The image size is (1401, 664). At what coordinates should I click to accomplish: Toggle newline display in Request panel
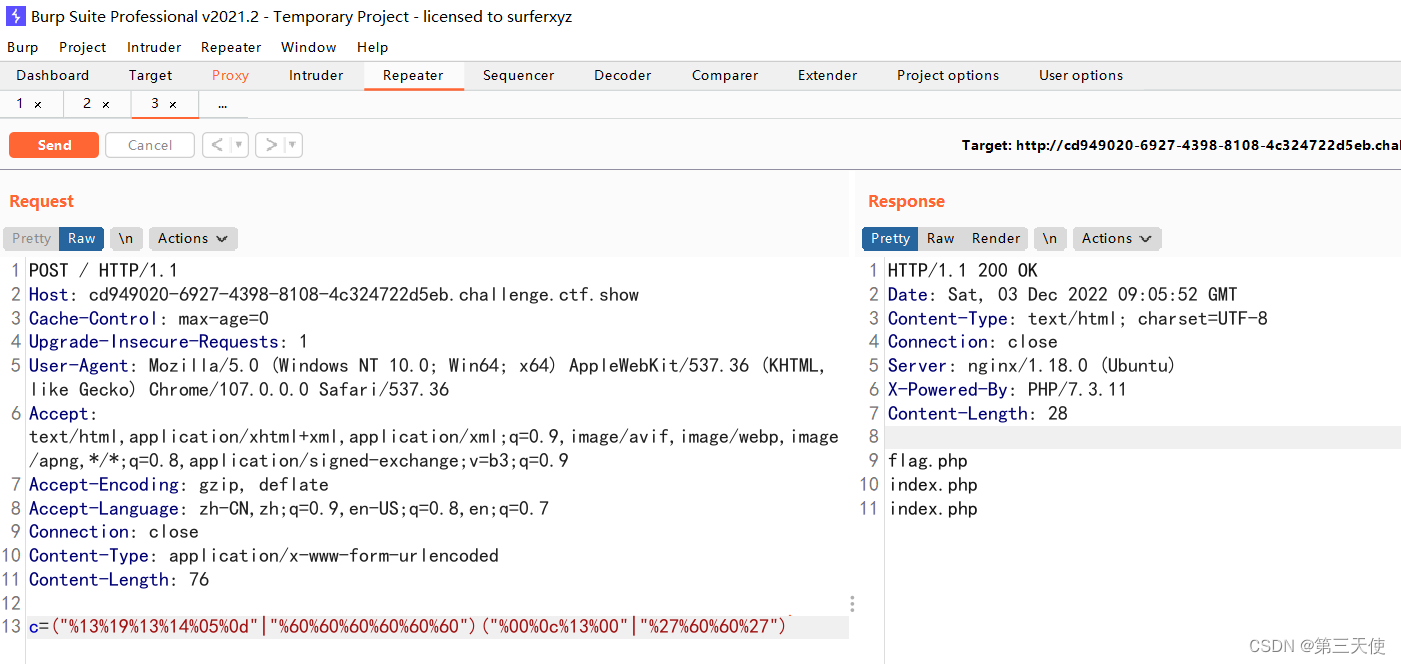click(x=125, y=238)
